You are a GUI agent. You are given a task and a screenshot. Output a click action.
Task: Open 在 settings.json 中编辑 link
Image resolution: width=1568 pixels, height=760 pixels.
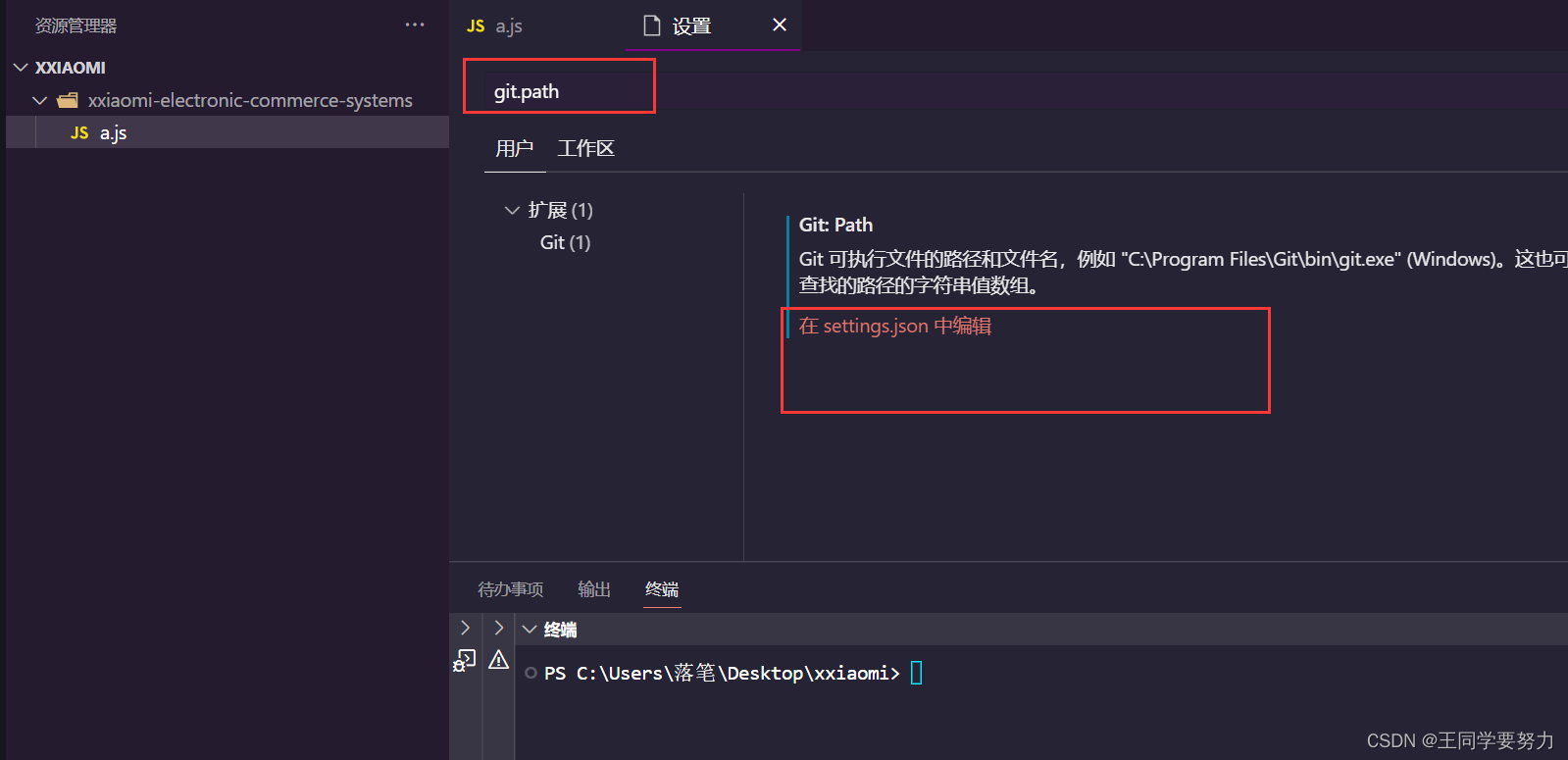click(895, 326)
